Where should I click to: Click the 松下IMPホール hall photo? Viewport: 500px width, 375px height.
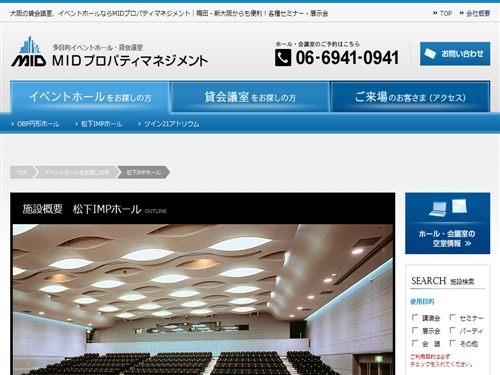coord(203,299)
